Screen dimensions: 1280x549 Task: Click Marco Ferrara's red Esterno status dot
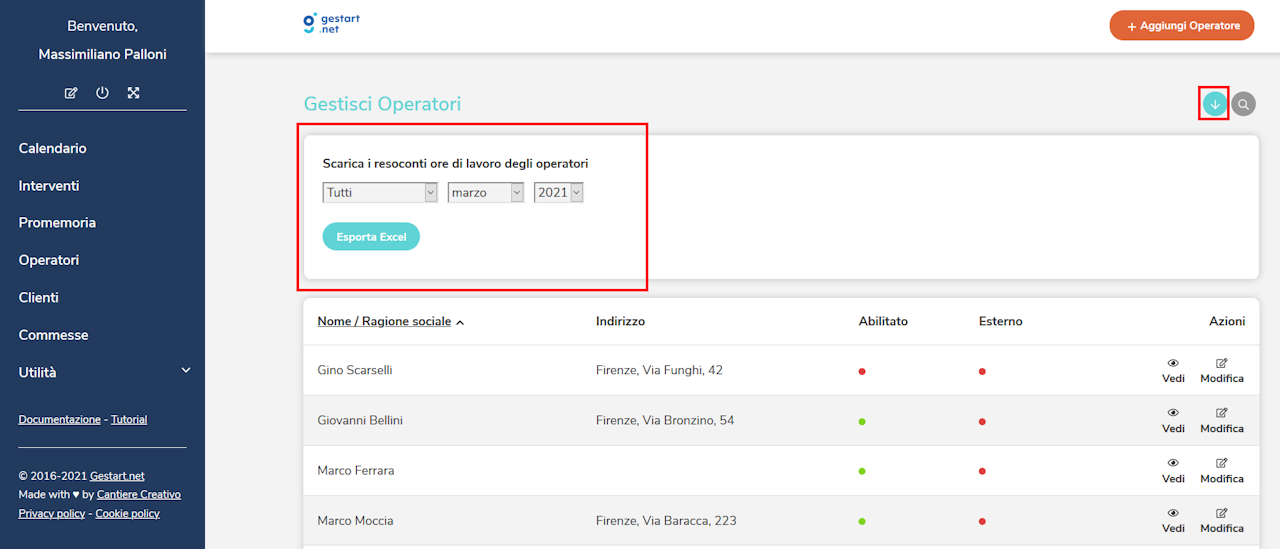point(982,471)
